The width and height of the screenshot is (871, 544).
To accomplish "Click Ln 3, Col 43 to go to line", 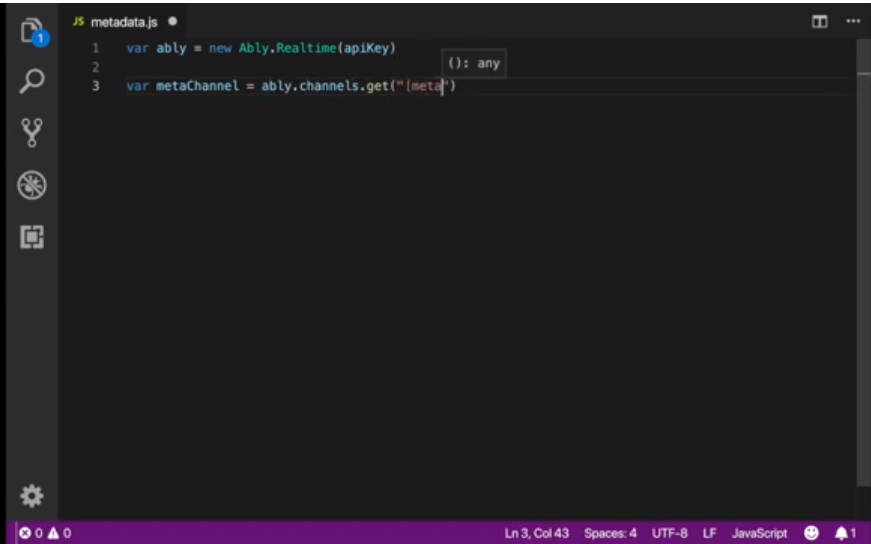I will pyautogui.click(x=539, y=533).
